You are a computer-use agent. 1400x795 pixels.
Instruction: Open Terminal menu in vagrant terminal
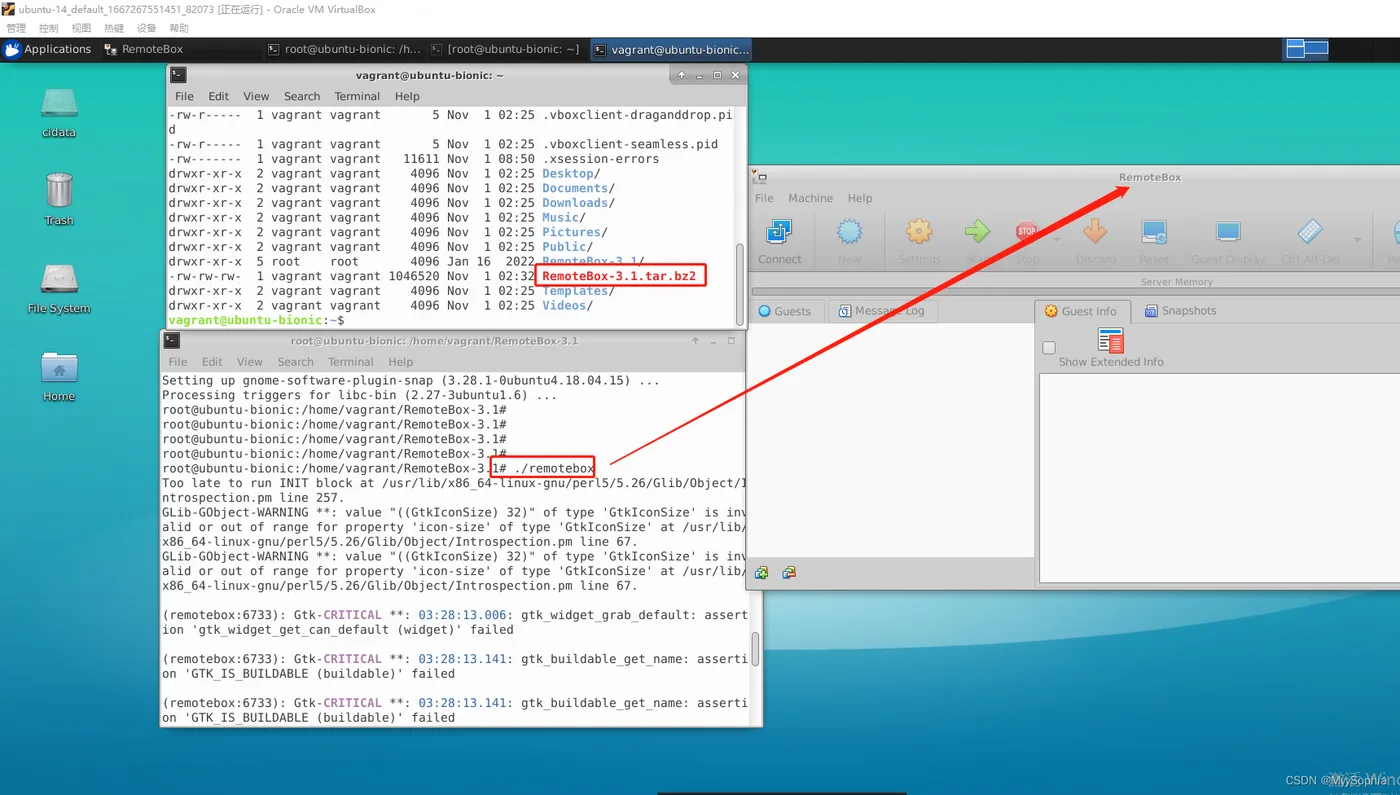click(357, 96)
